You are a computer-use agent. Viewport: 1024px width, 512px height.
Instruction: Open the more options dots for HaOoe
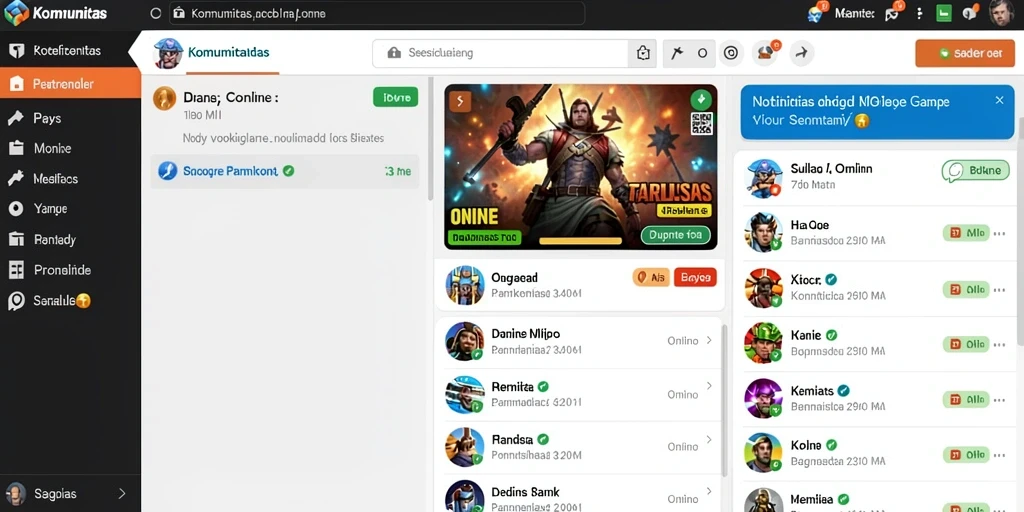pos(1000,233)
